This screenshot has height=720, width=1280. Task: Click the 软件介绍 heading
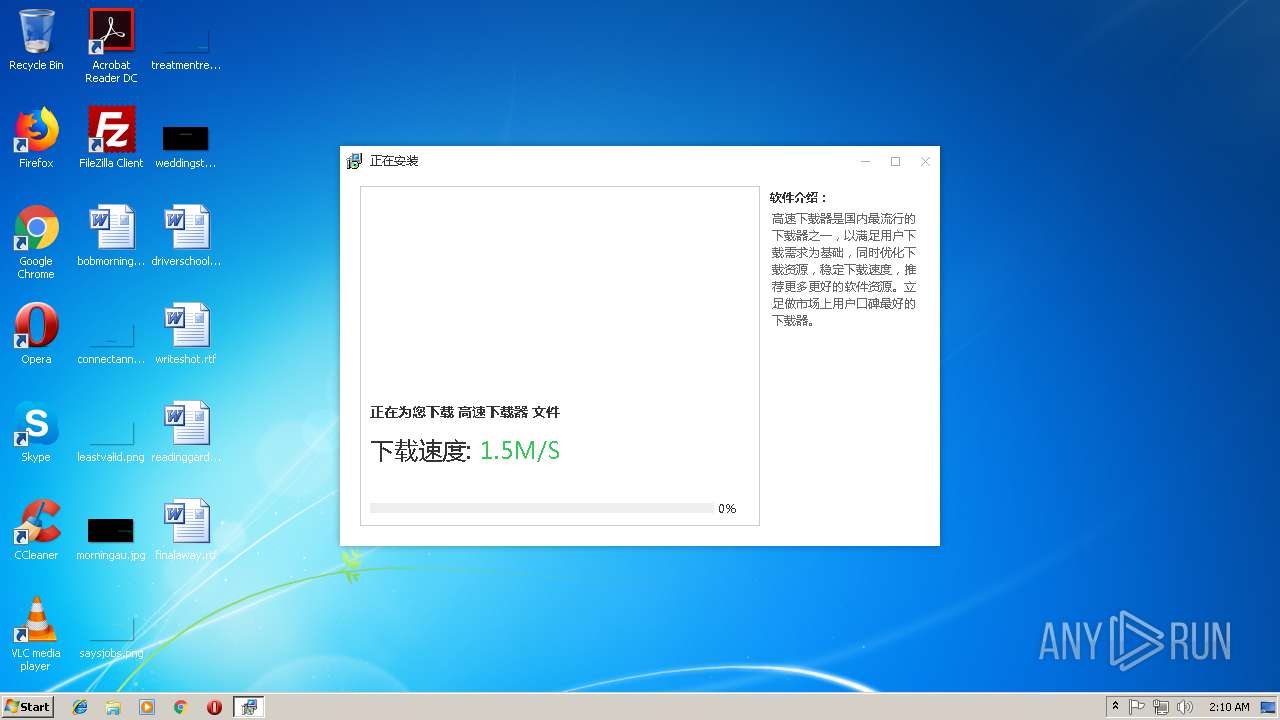799,198
